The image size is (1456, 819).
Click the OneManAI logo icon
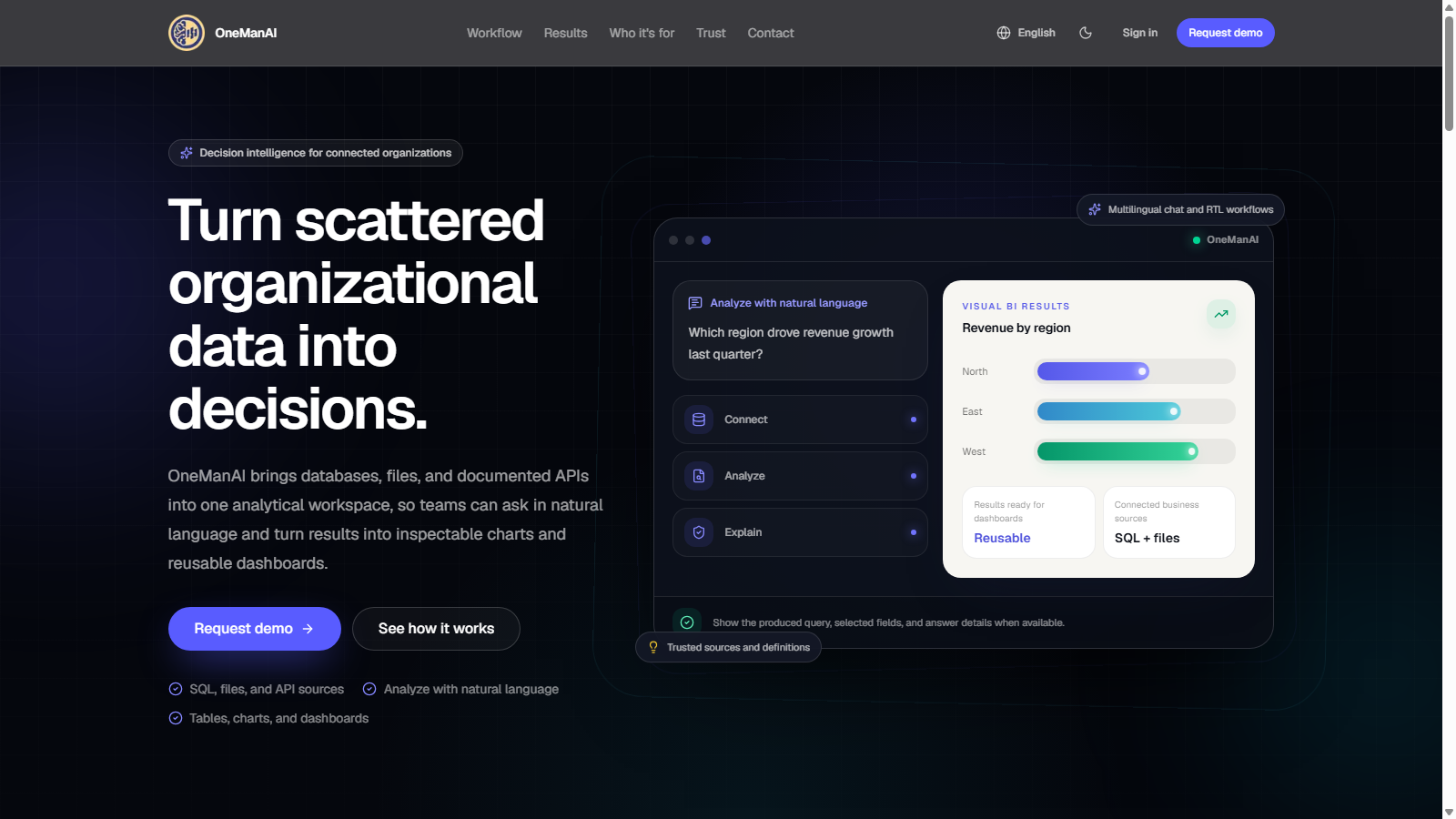(x=187, y=33)
